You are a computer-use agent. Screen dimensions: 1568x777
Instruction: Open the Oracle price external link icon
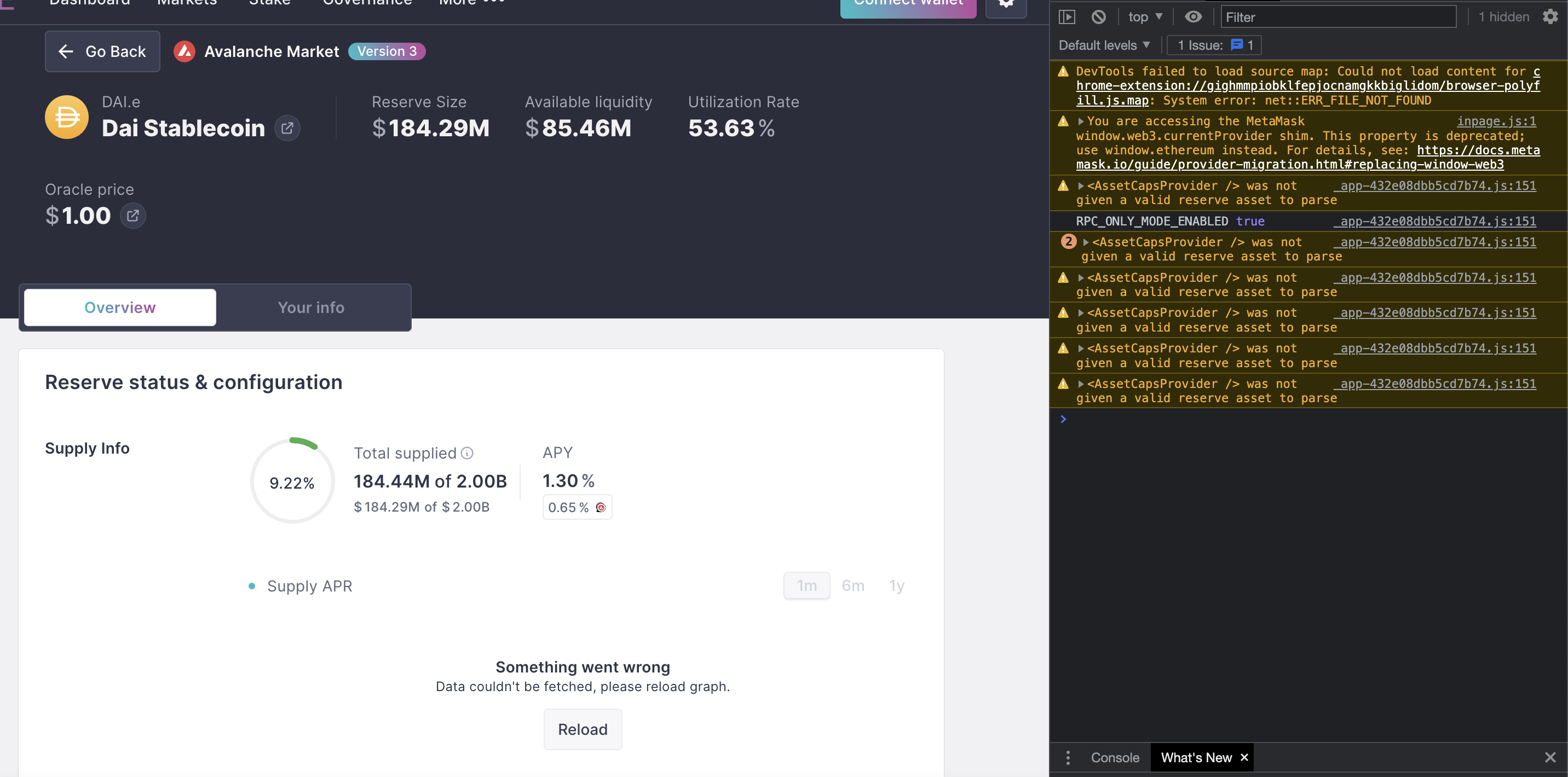[132, 216]
